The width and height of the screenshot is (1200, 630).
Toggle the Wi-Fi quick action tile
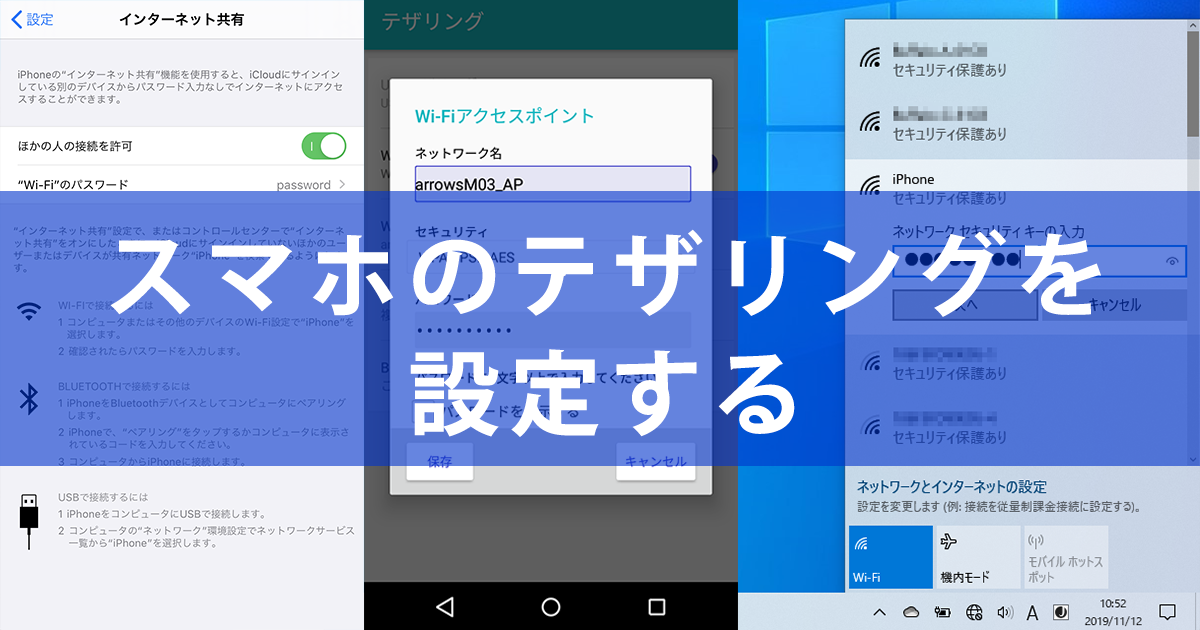pyautogui.click(x=891, y=557)
